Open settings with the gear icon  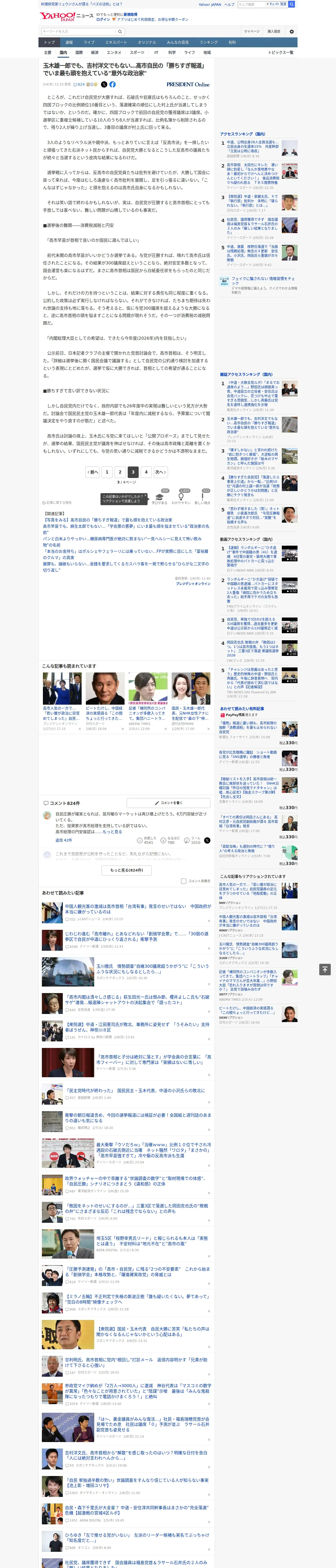[x=292, y=32]
